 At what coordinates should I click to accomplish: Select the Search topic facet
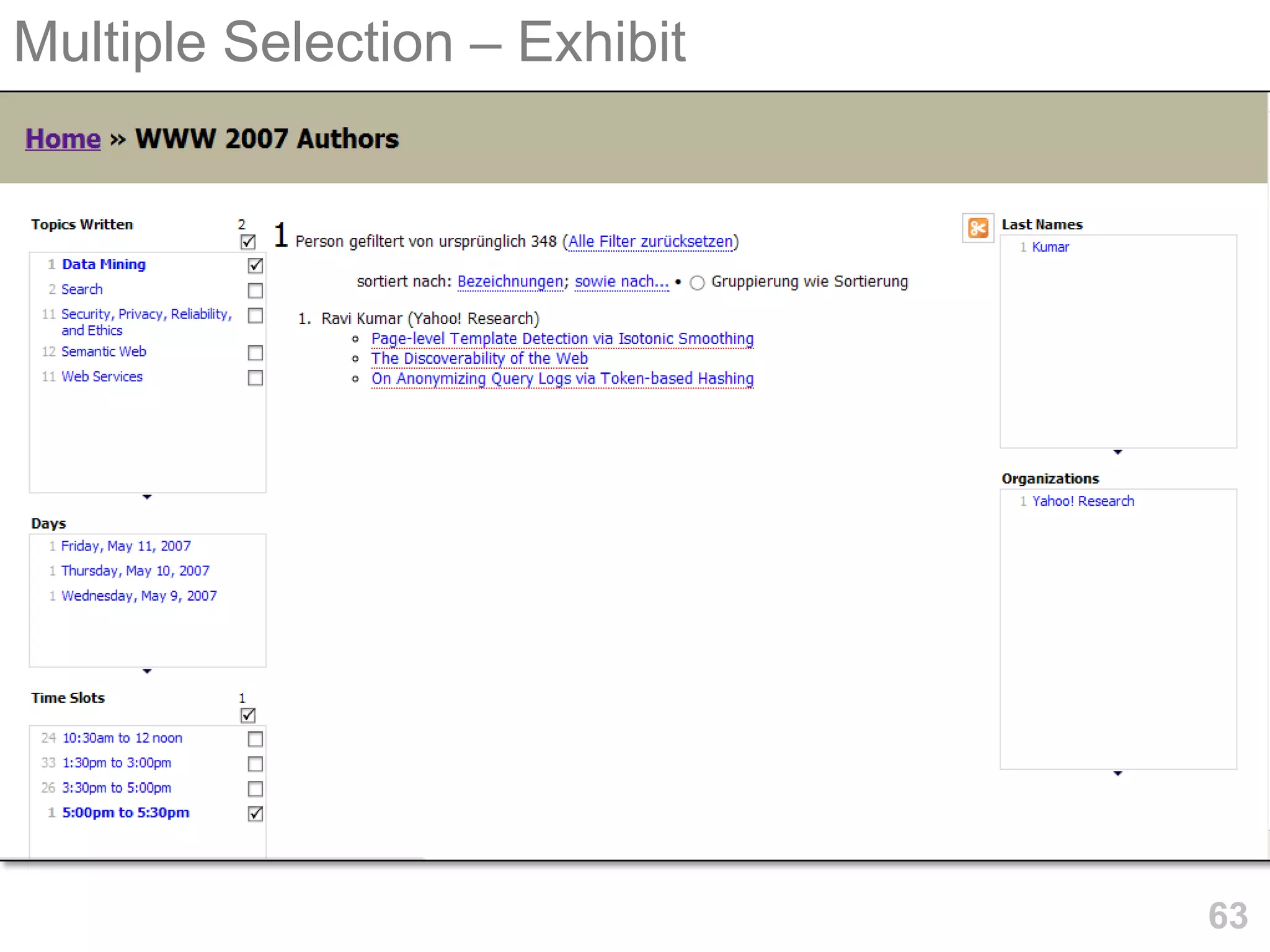(82, 289)
